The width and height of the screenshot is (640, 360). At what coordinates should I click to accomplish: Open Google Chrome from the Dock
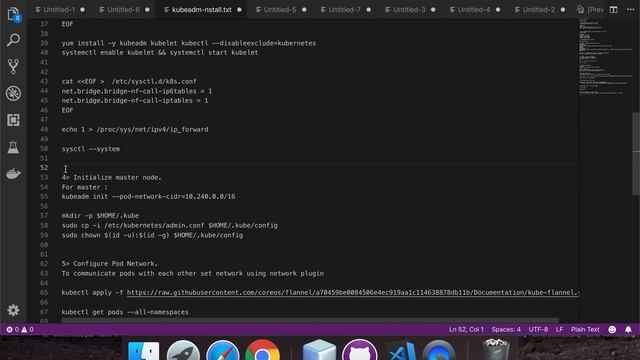click(262, 351)
